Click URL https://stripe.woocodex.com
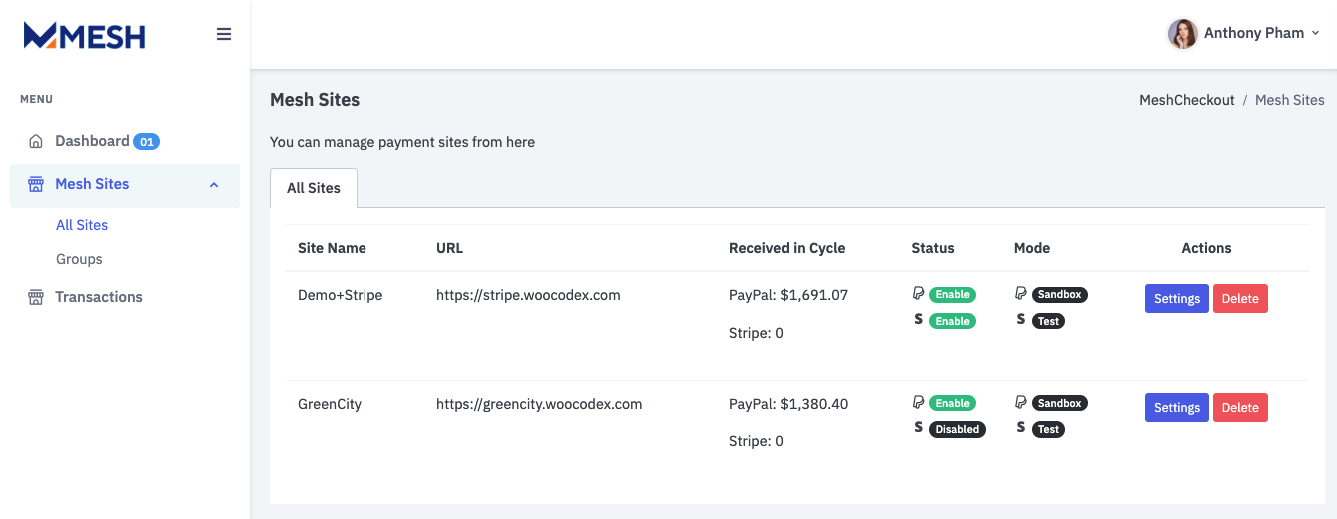This screenshot has width=1337, height=519. click(x=528, y=295)
